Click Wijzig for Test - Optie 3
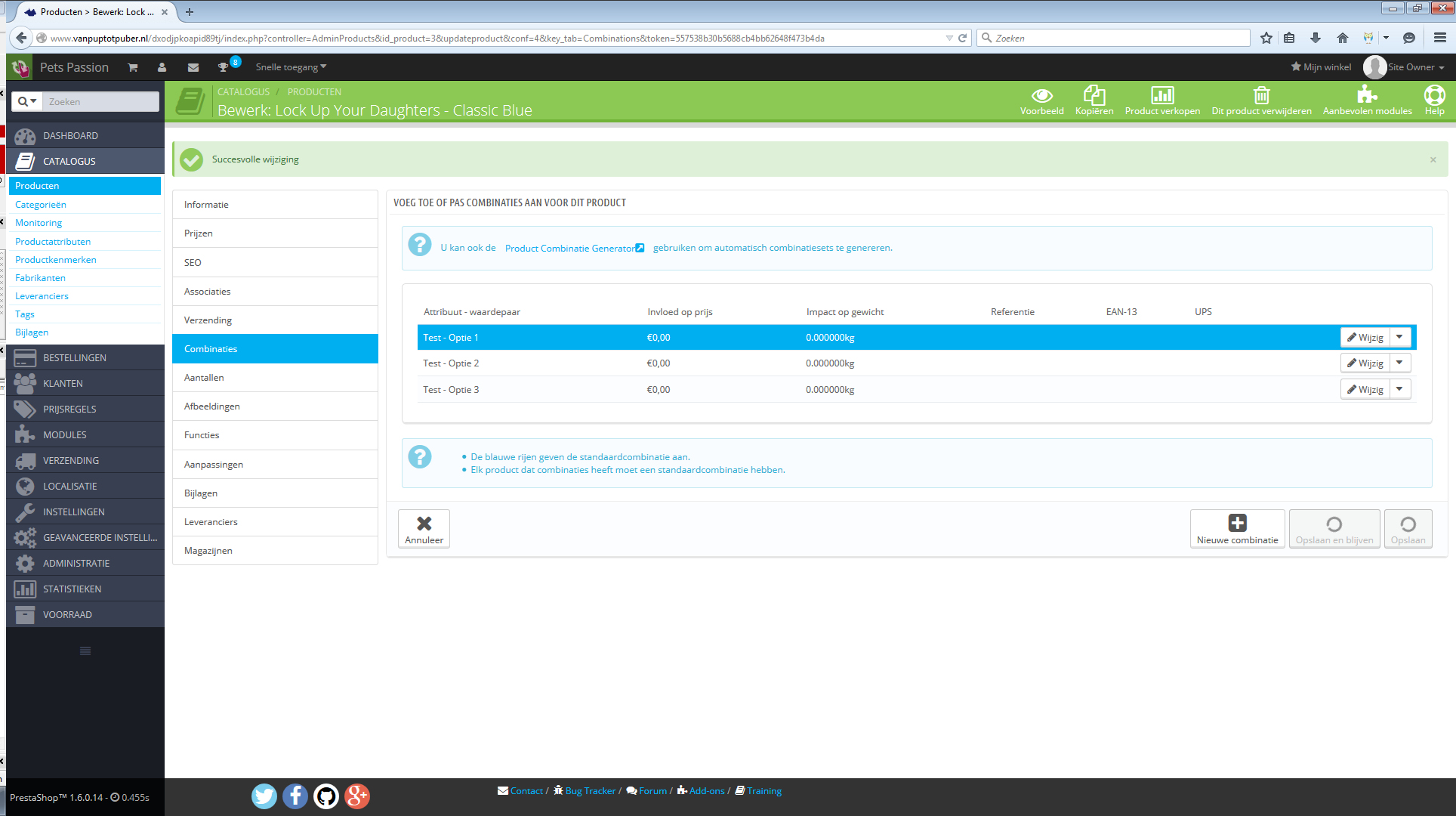 tap(1365, 389)
